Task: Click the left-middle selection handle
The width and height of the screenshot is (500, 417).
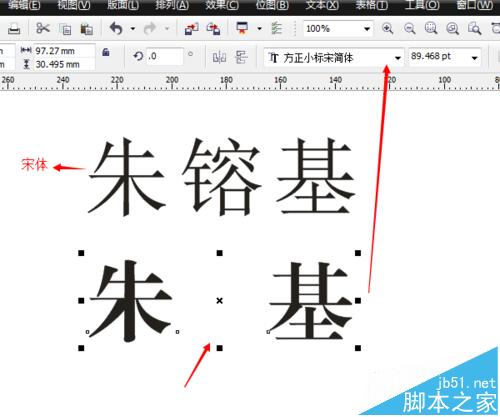Action: tap(81, 301)
